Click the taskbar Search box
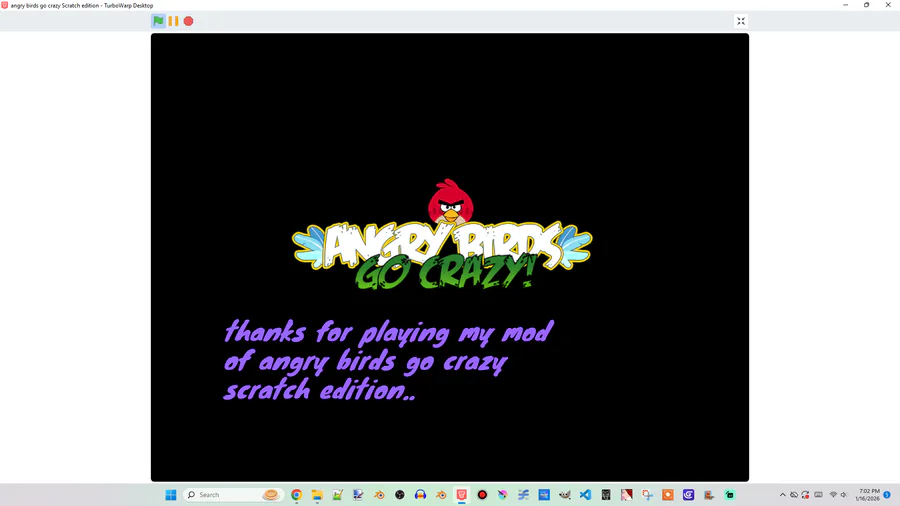Image resolution: width=900 pixels, height=506 pixels. (x=234, y=495)
